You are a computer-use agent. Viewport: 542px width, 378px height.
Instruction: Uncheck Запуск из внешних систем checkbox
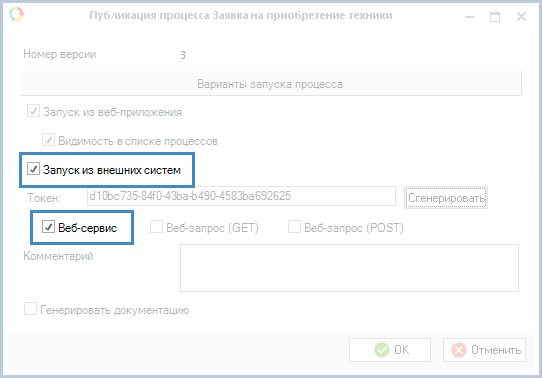(34, 169)
